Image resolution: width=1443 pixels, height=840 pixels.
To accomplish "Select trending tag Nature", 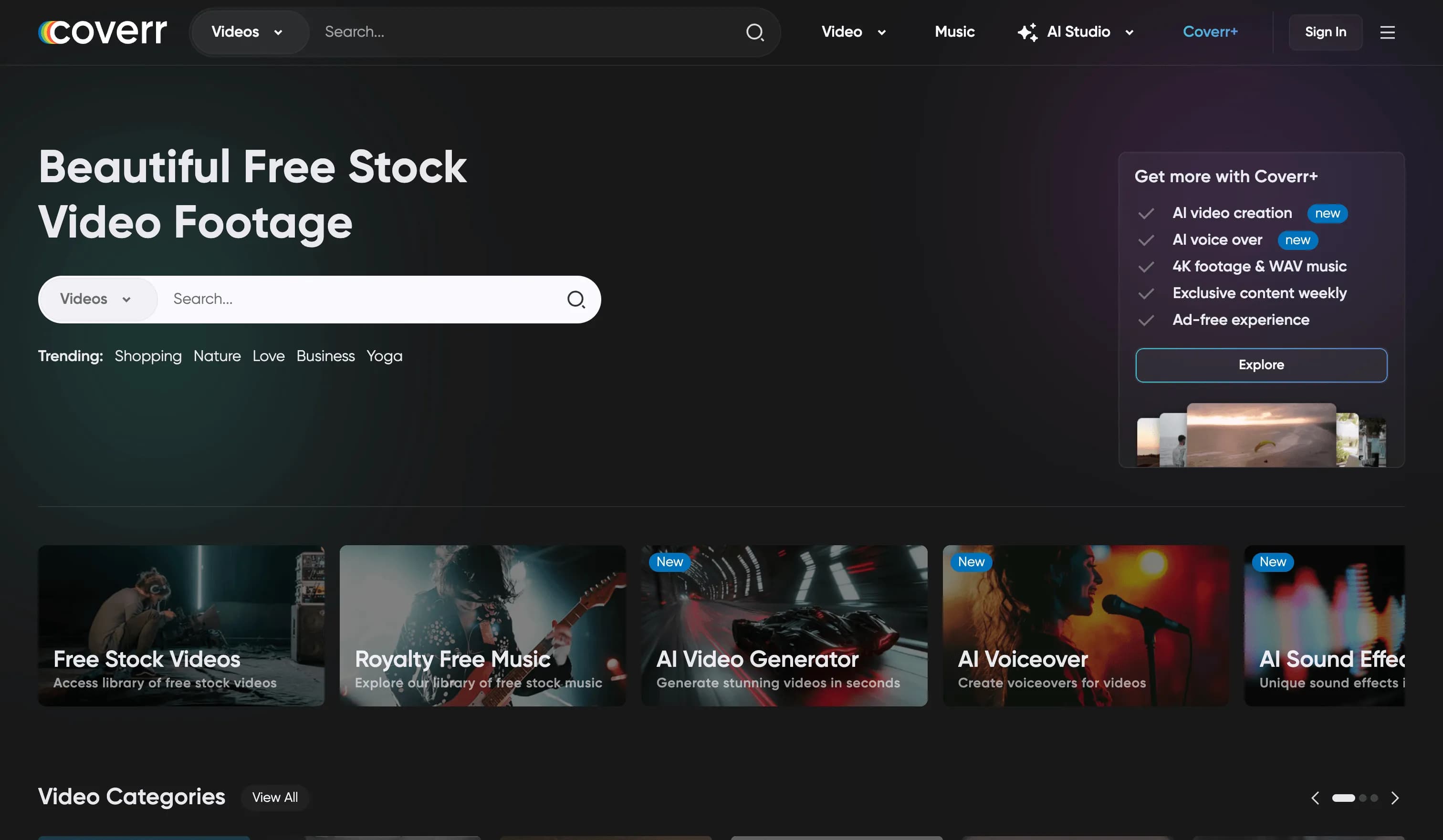I will click(217, 356).
